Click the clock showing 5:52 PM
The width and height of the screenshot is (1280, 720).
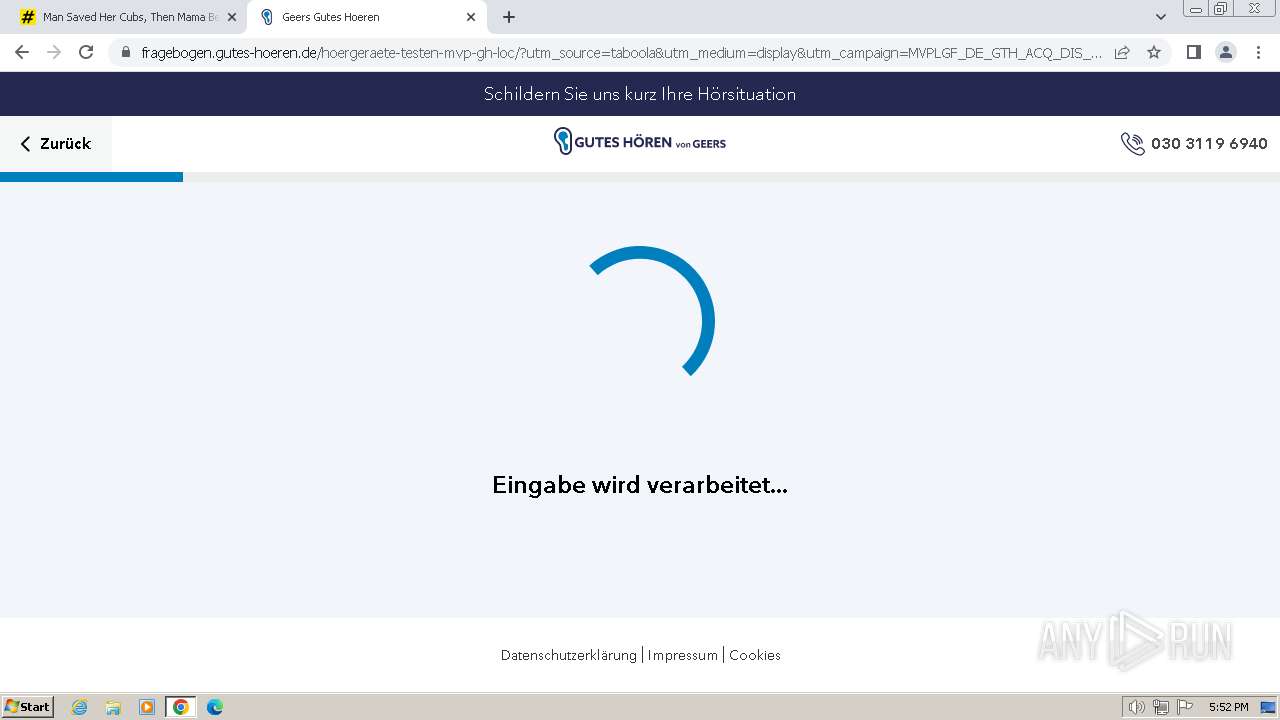tap(1228, 707)
